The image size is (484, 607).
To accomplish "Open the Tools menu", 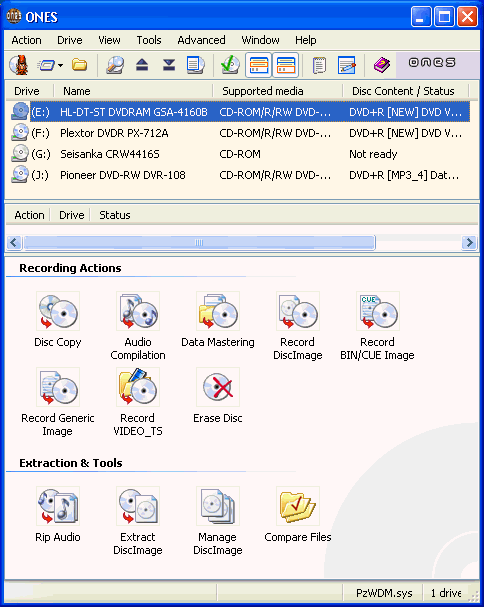I will tap(149, 40).
